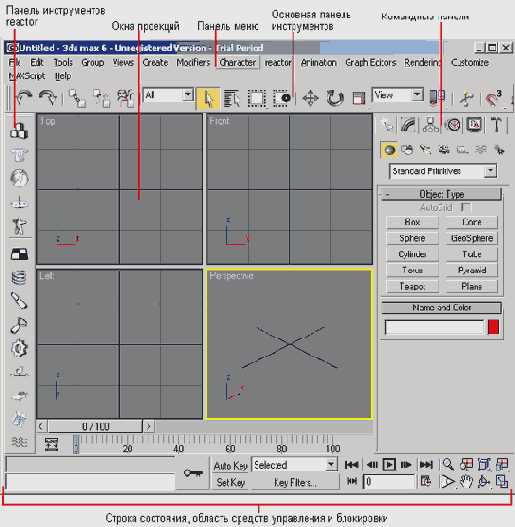The height and width of the screenshot is (527, 515).
Task: Collapse the Object Type rollout
Action: pos(441,194)
